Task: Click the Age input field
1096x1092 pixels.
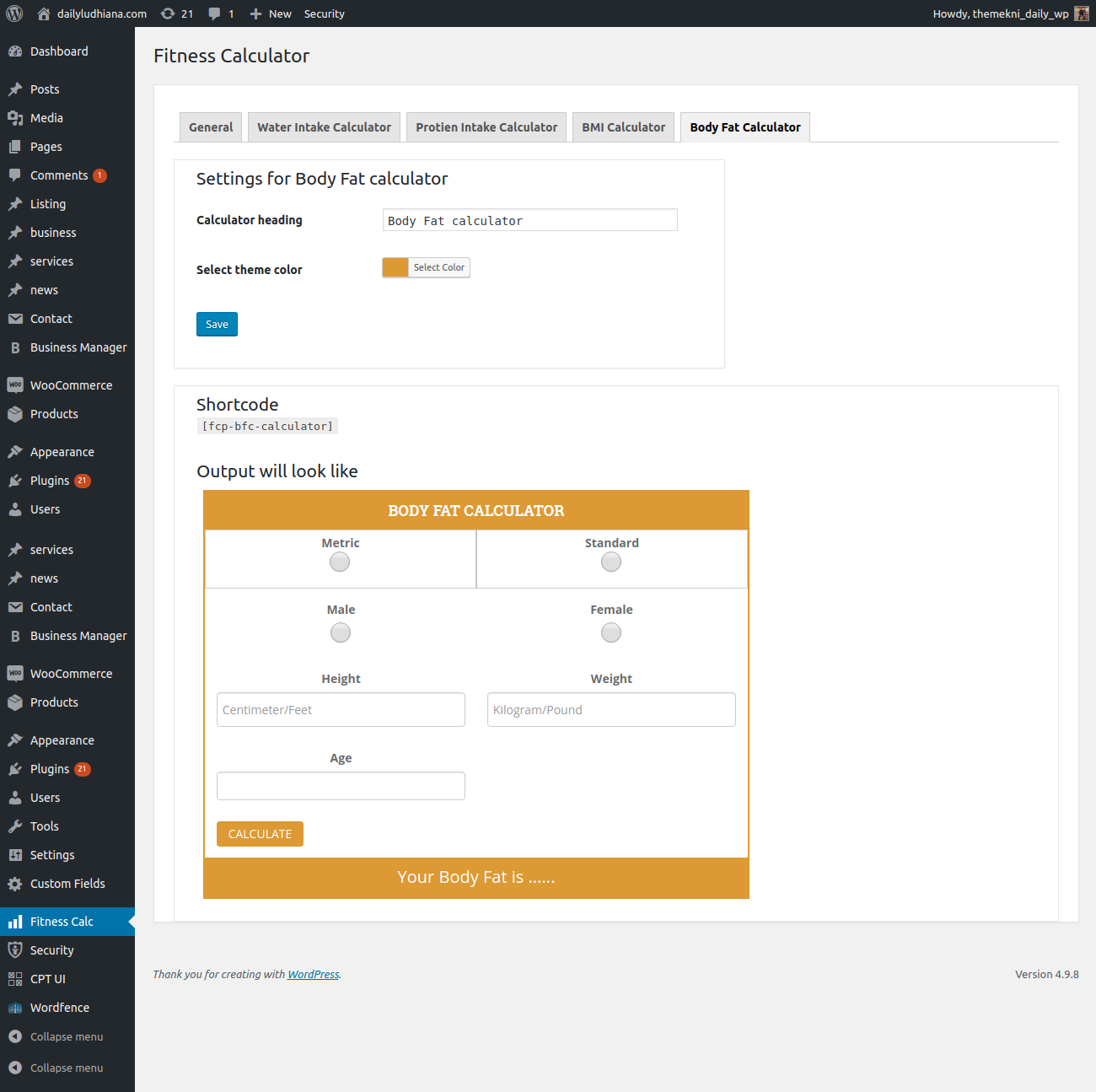Action: (341, 786)
